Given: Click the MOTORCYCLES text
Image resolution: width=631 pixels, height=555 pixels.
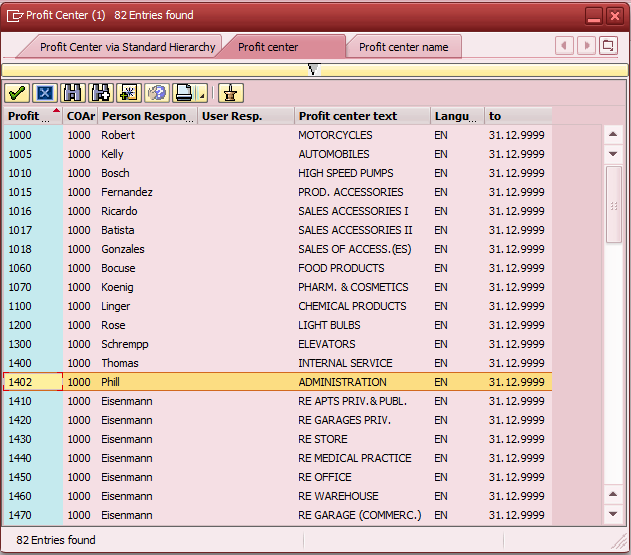Looking at the screenshot, I should (x=335, y=135).
